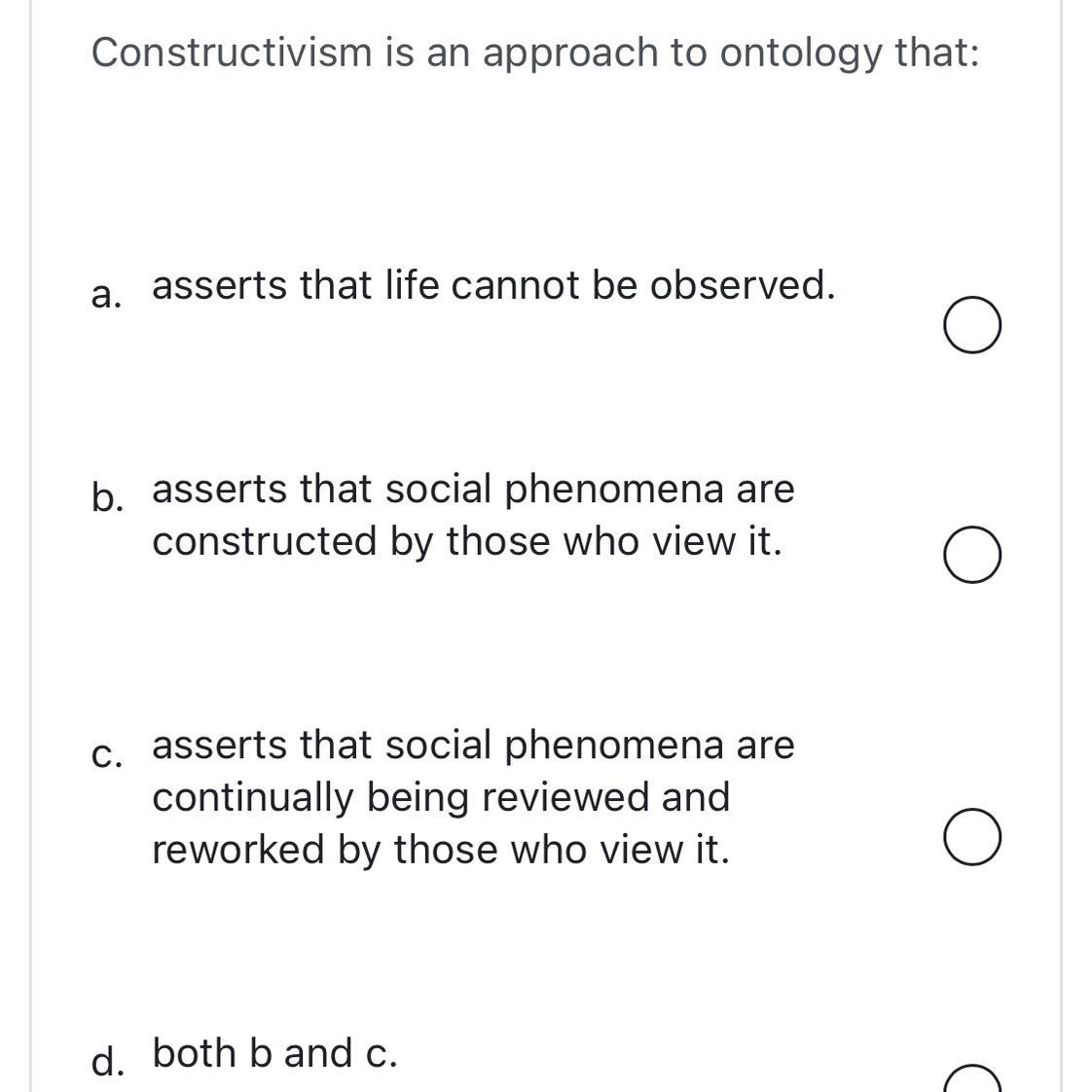Click the word 'Constructivism' in the question
This screenshot has width=1092, height=1092.
coord(232,53)
